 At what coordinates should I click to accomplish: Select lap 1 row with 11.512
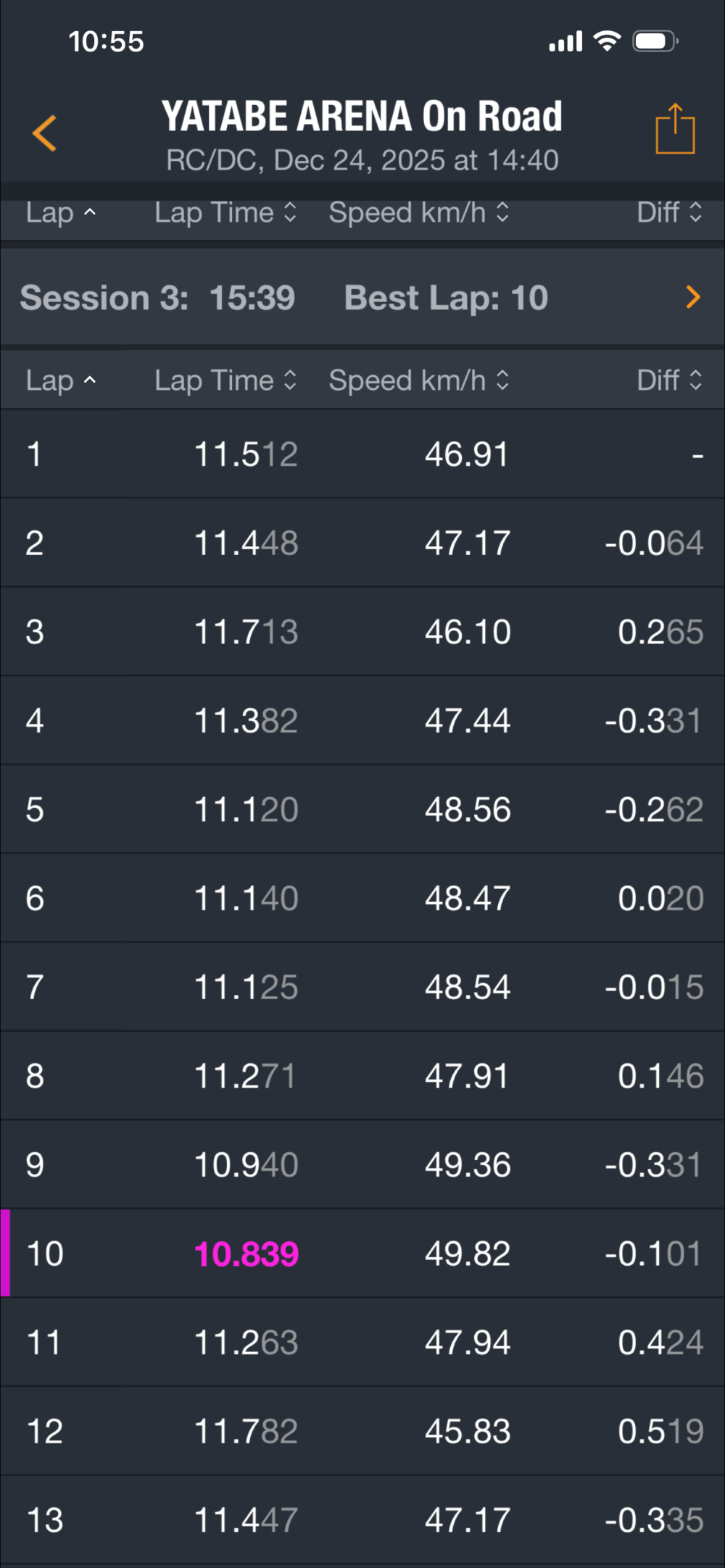coord(362,454)
